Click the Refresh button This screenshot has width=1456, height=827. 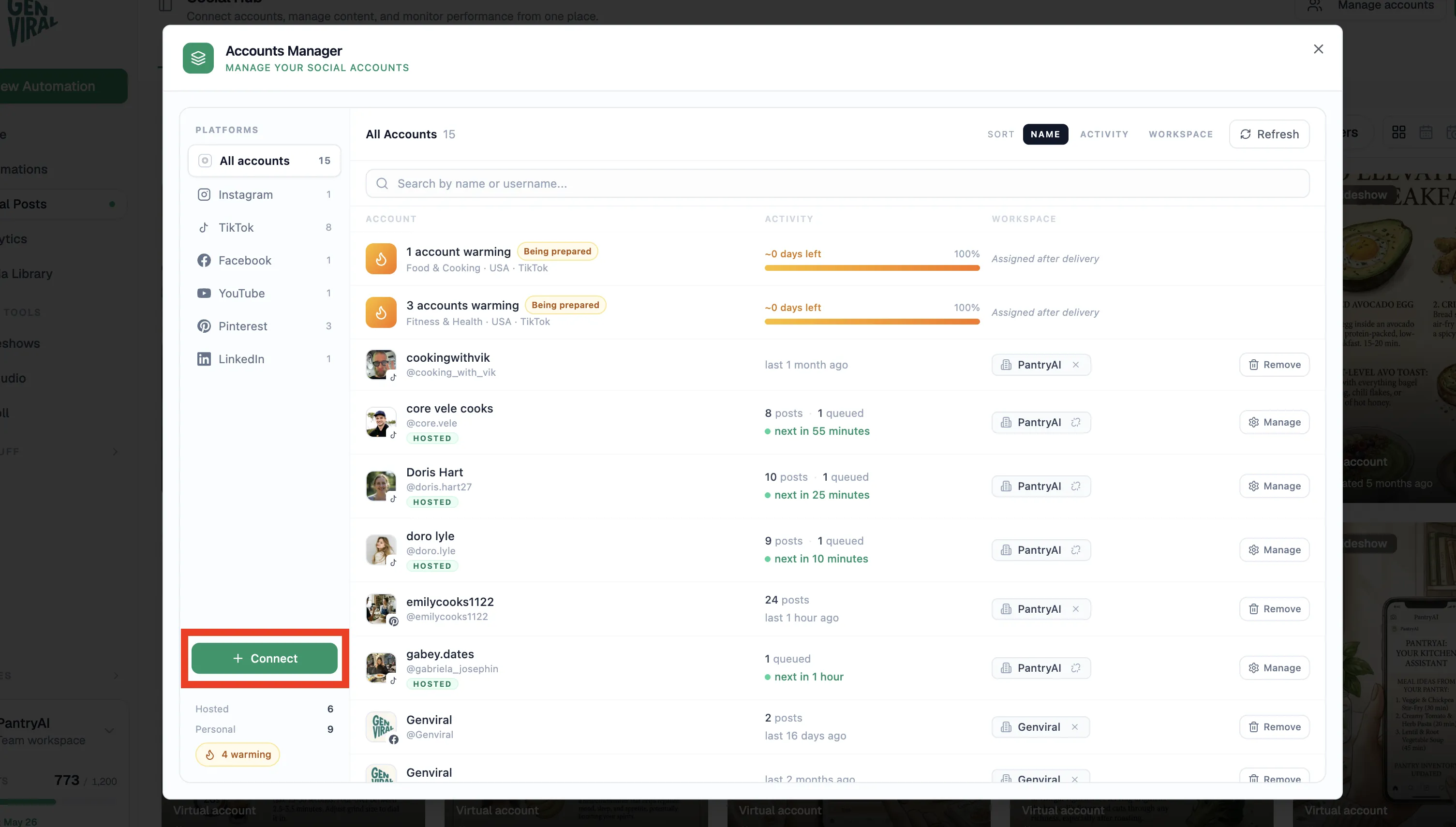[x=1269, y=134]
